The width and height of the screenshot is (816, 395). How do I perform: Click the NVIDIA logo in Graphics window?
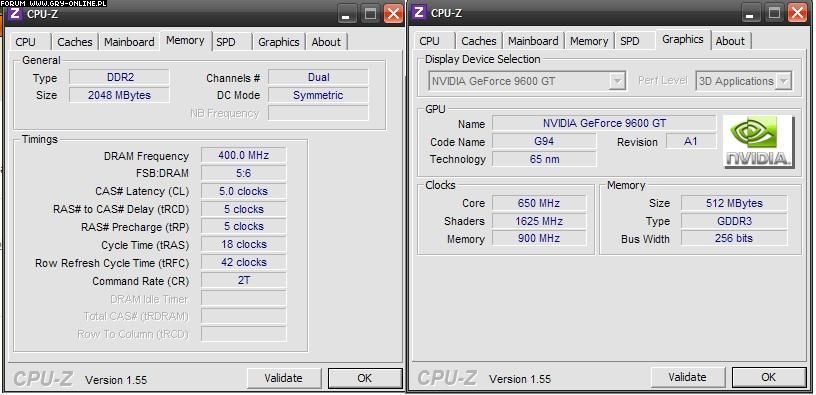(x=758, y=142)
